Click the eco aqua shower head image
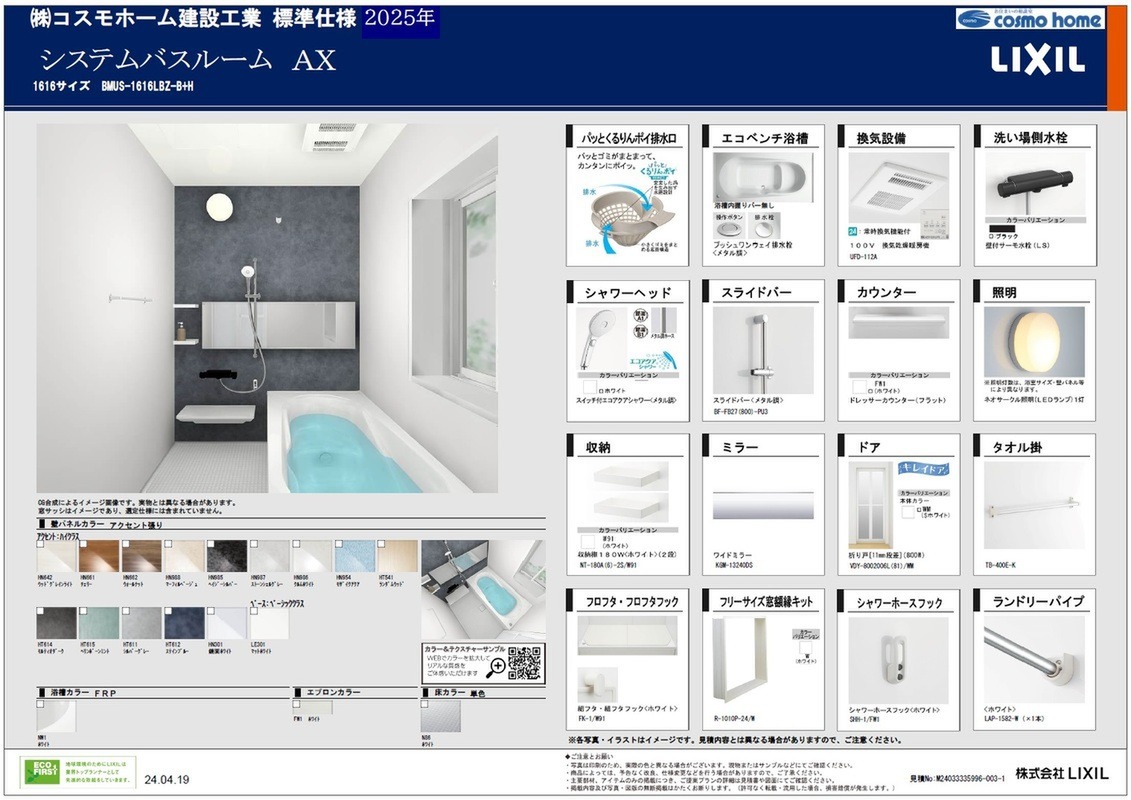The width and height of the screenshot is (1131, 800). pyautogui.click(x=611, y=338)
